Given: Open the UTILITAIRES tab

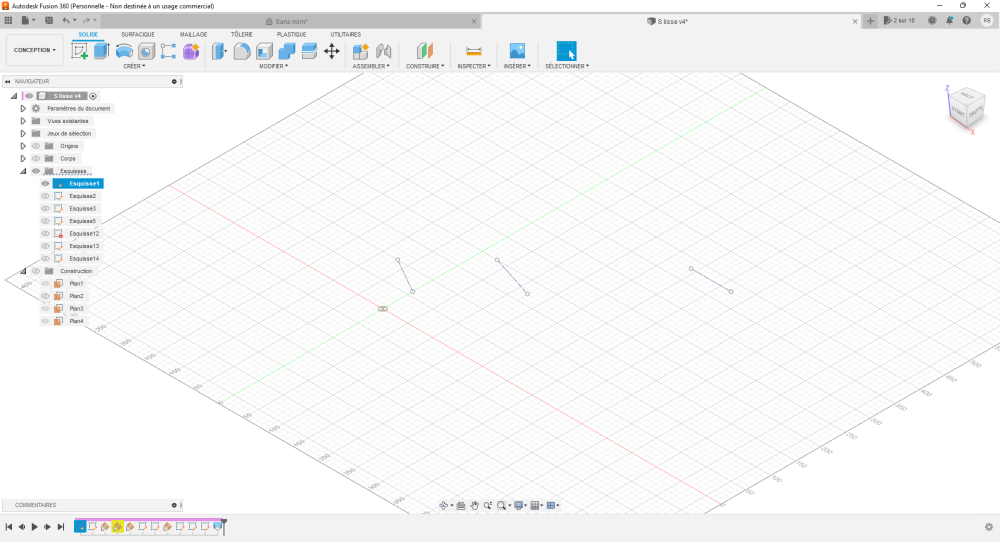Looking at the screenshot, I should click(345, 34).
